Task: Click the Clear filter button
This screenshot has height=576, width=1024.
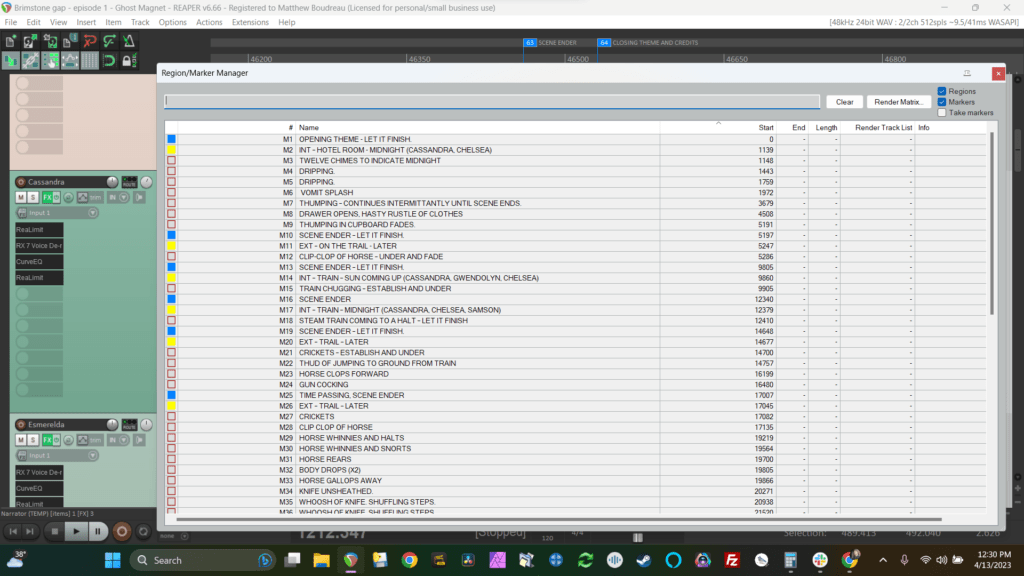Action: click(x=844, y=102)
